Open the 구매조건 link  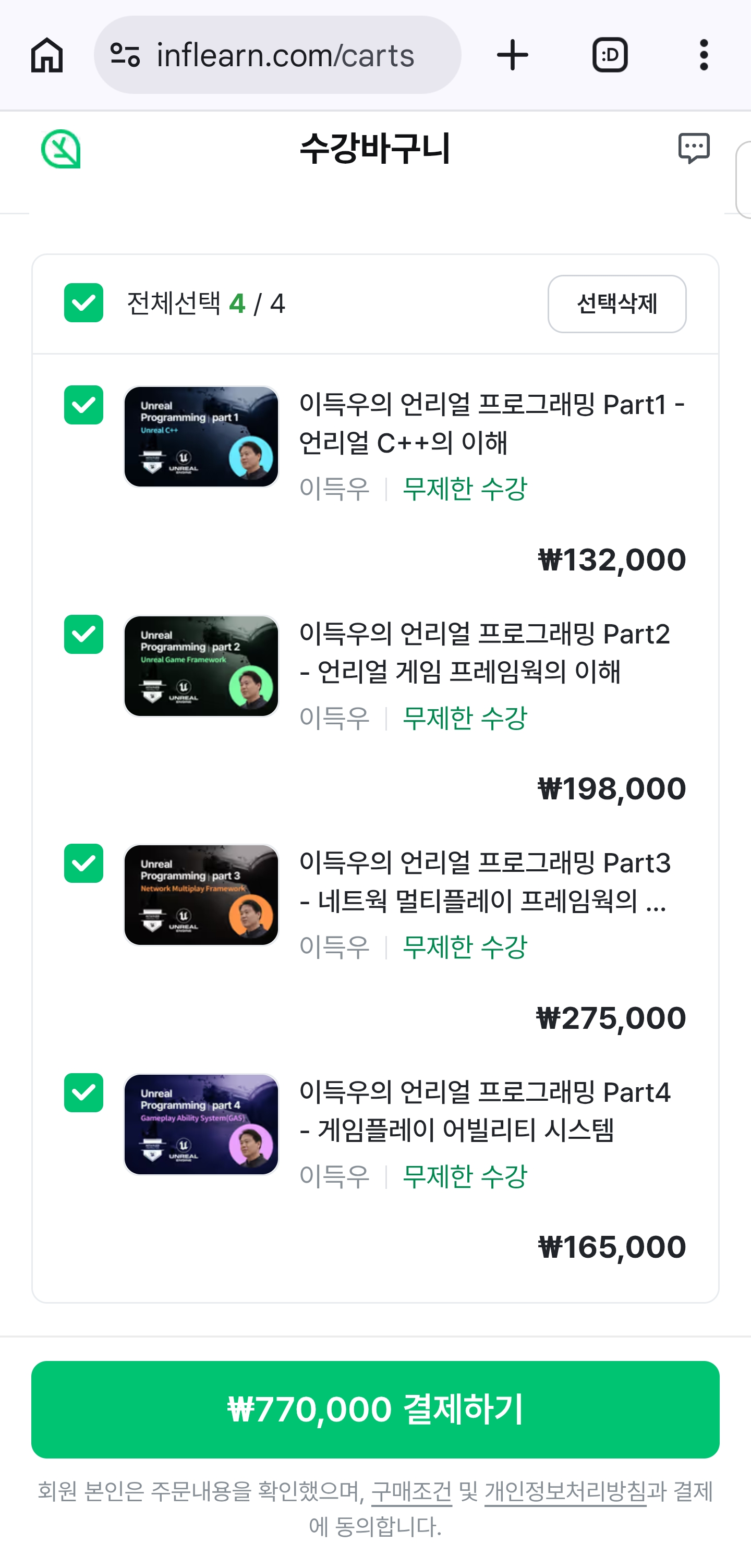[x=411, y=1492]
